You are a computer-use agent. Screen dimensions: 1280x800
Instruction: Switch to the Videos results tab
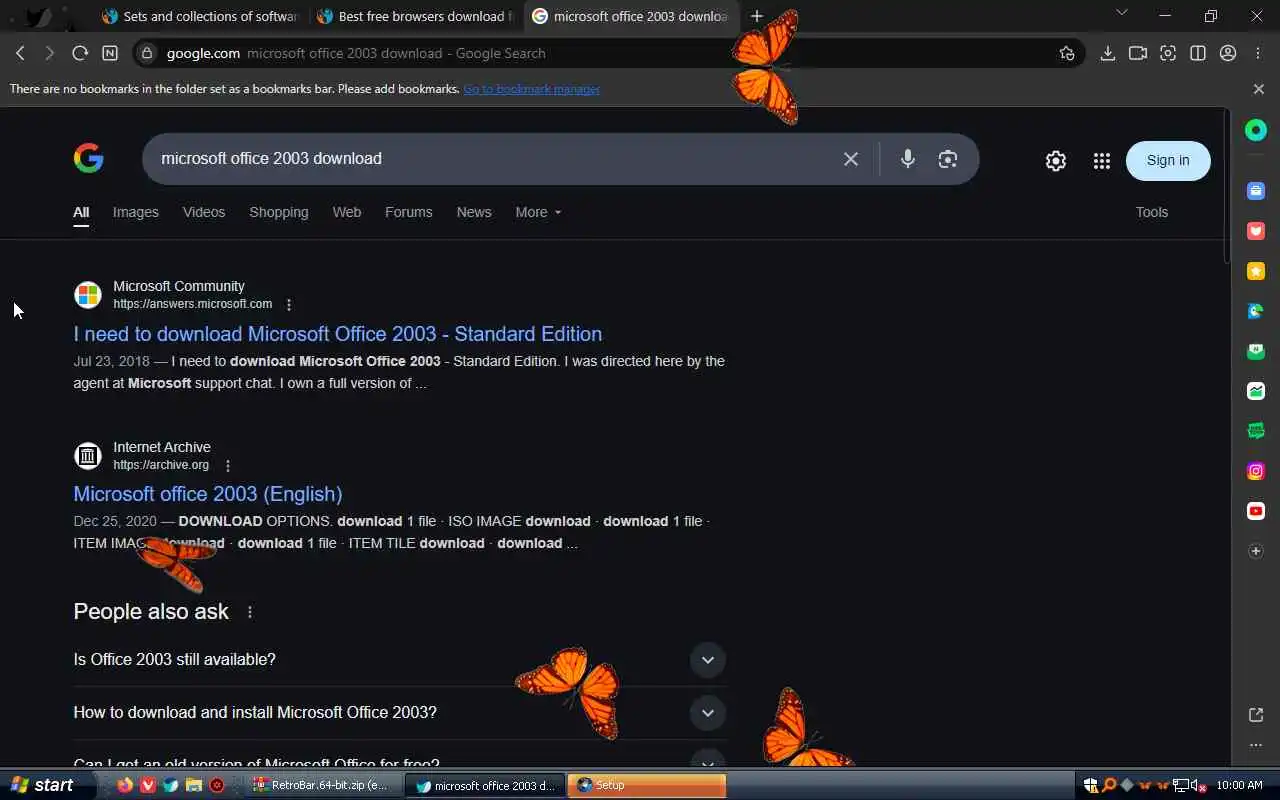[204, 212]
